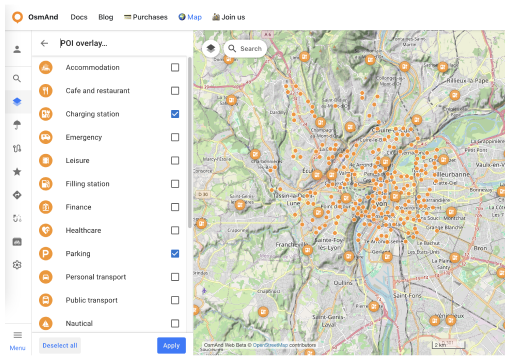
Task: Click the map layers button on map
Action: pos(211,48)
